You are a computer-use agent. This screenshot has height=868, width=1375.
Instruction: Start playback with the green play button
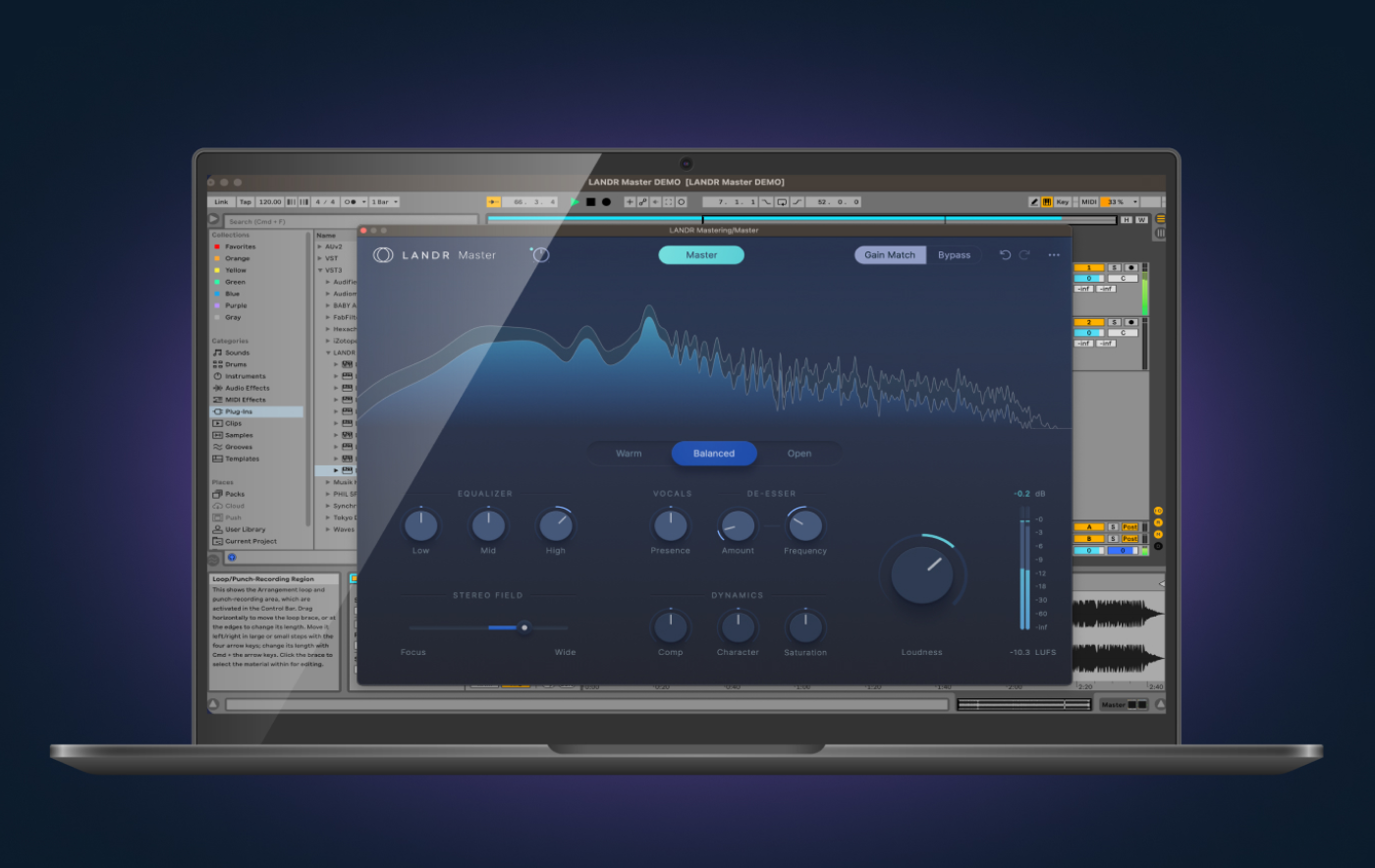576,201
